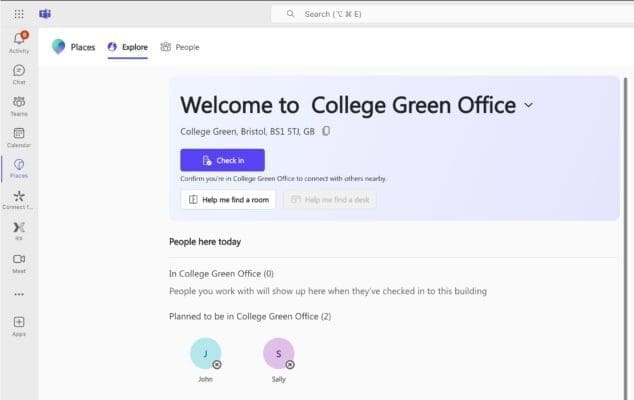Show more apps via ellipsis icon
Viewport: 634px width, 400px height.
(19, 294)
